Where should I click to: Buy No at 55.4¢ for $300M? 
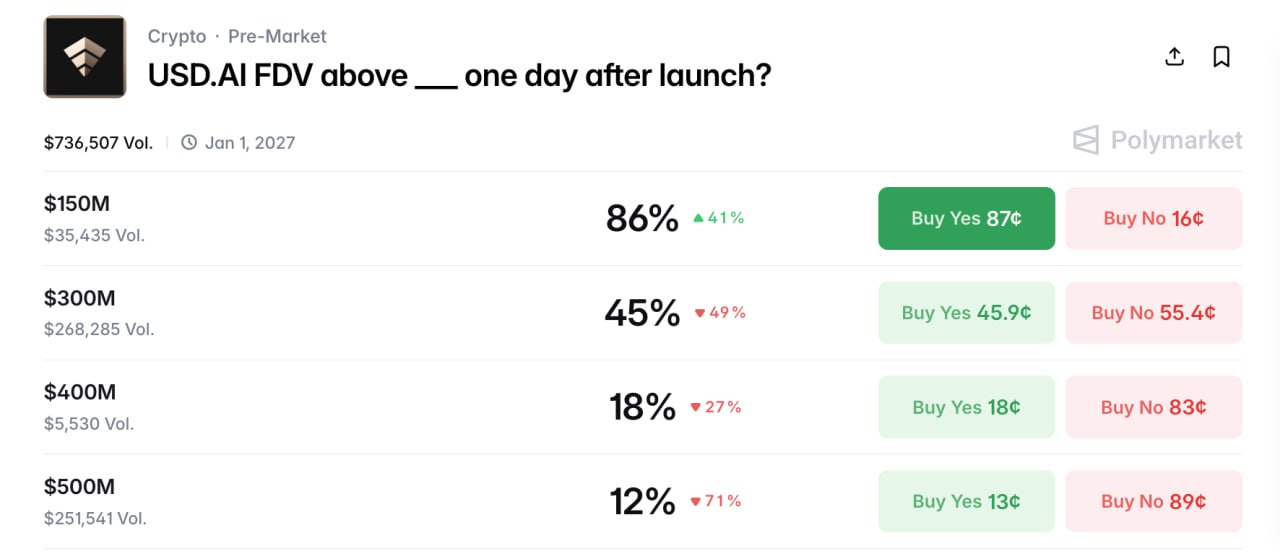click(1154, 313)
